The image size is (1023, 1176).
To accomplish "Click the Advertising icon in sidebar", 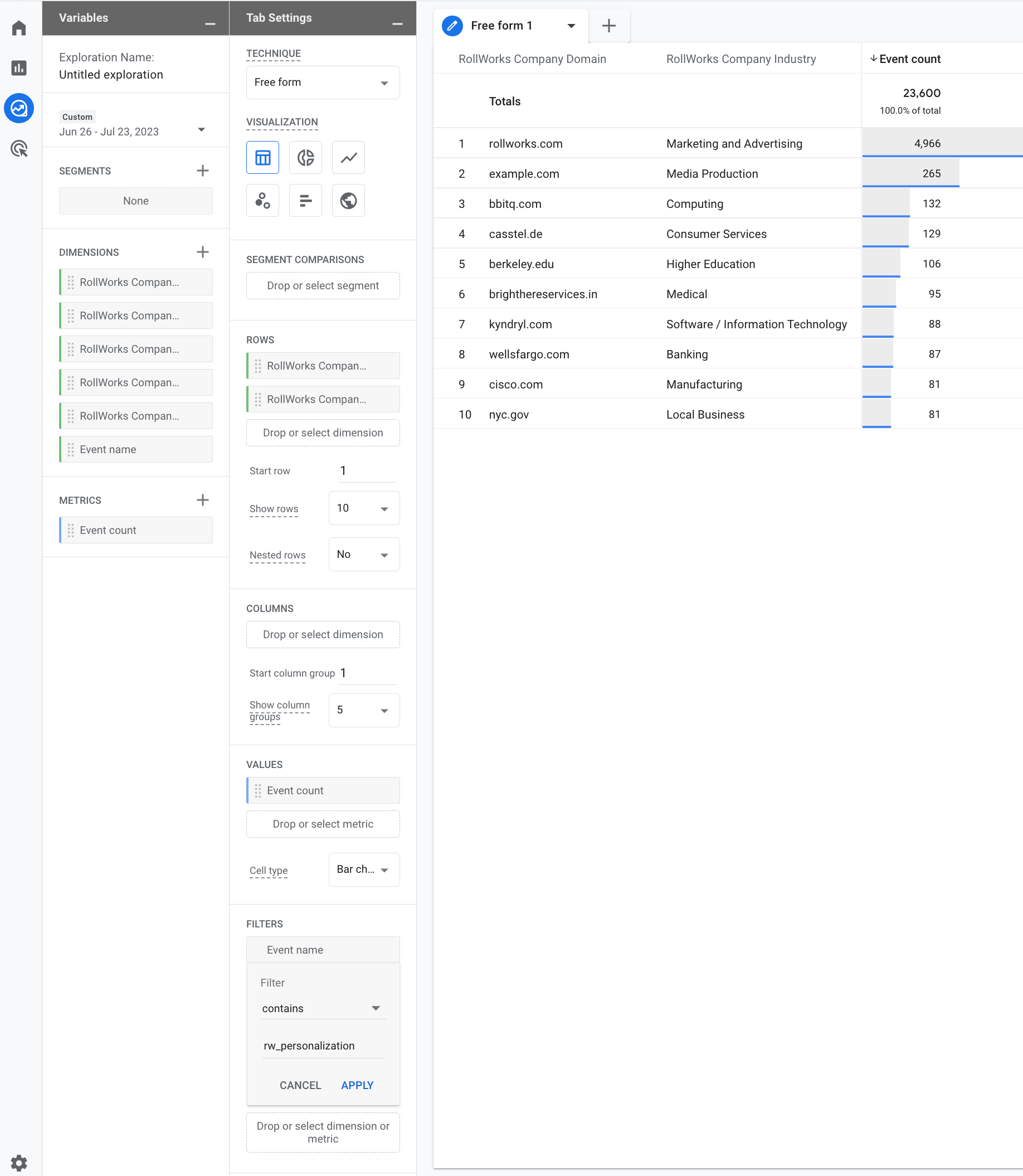I will click(x=20, y=149).
